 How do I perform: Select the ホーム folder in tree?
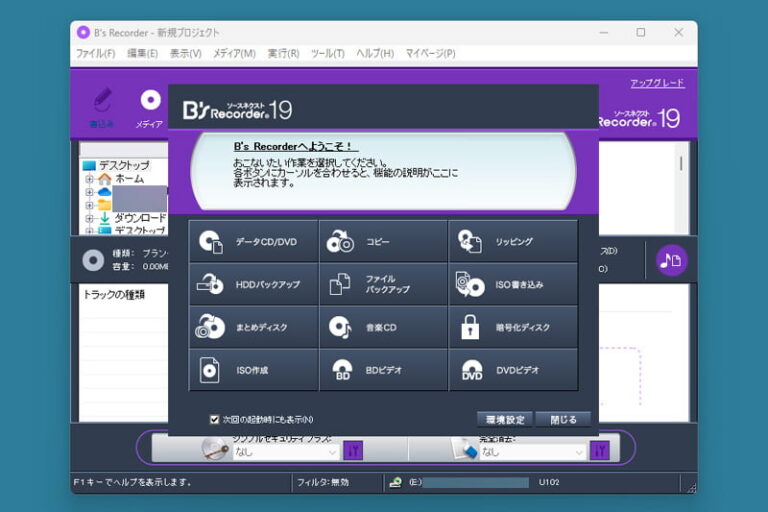click(129, 179)
